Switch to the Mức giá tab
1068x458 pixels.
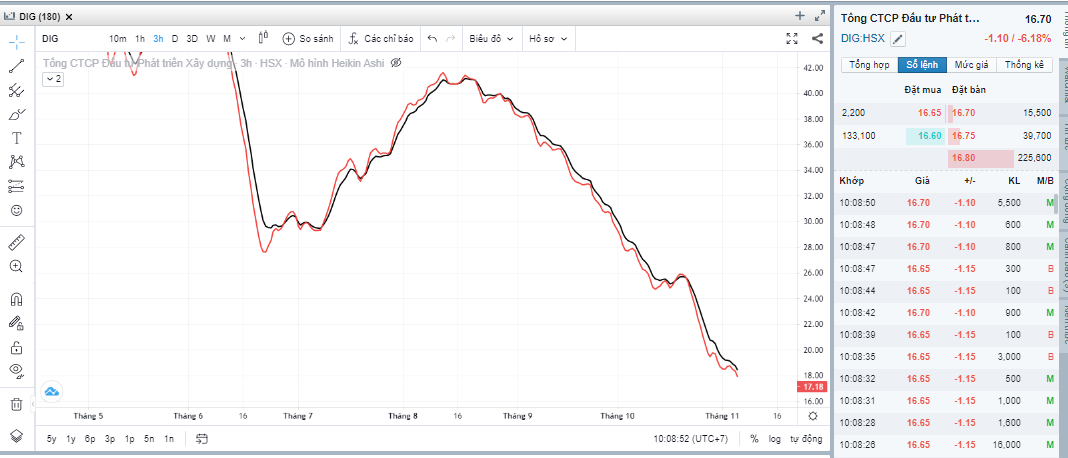(x=971, y=65)
